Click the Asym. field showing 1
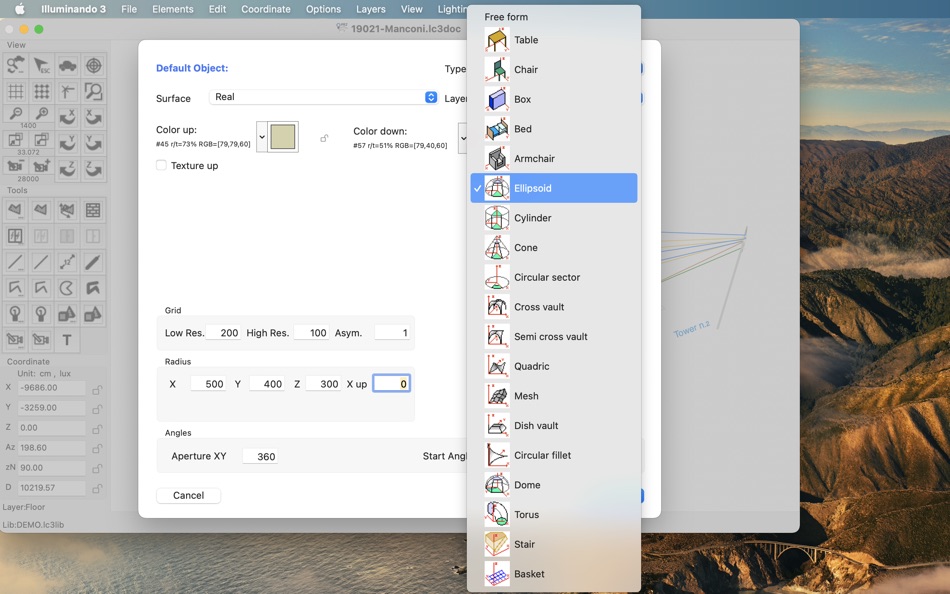The height and width of the screenshot is (594, 950). [392, 333]
